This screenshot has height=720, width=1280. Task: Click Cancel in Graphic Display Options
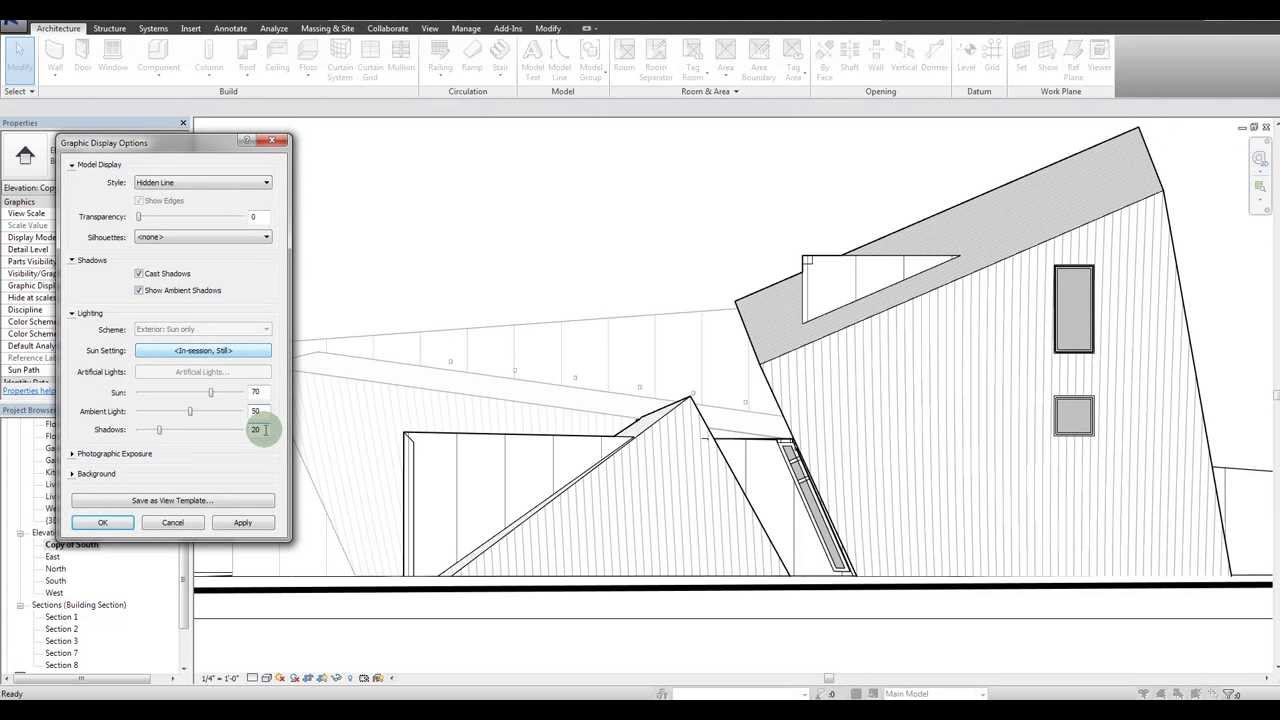[x=173, y=522]
